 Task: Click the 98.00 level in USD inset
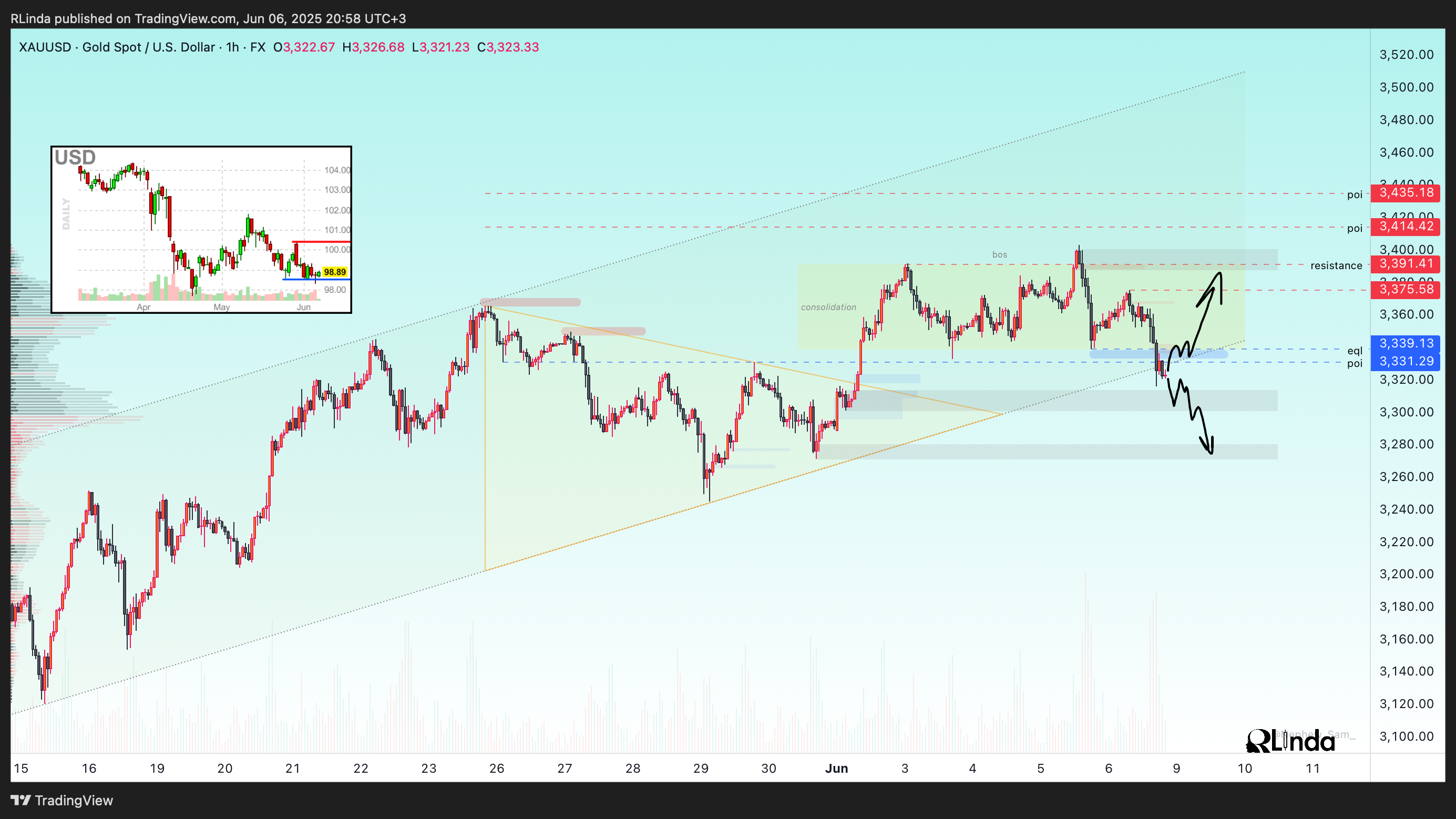335,290
